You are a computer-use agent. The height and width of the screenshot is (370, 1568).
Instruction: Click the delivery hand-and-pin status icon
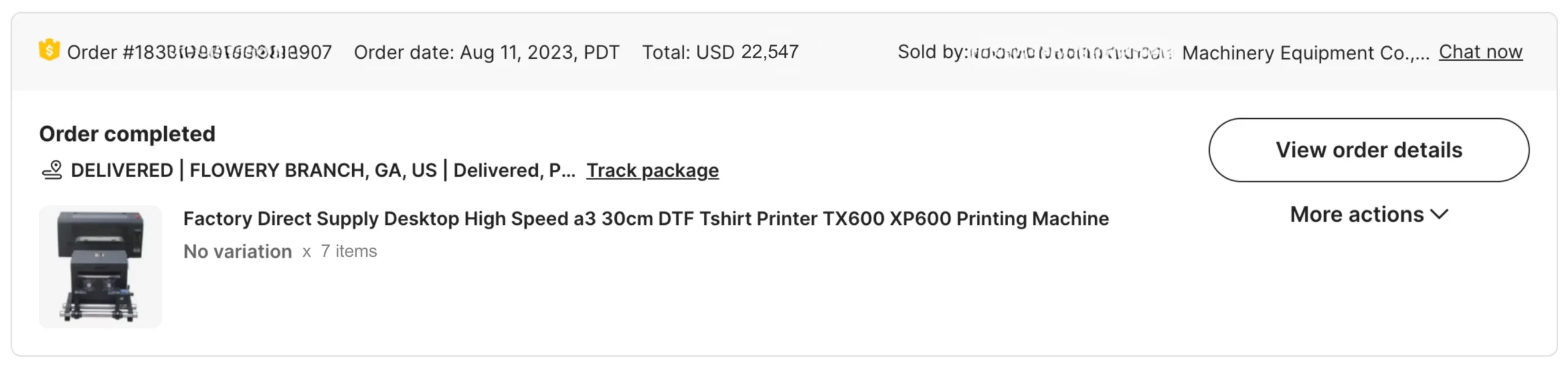pyautogui.click(x=52, y=170)
